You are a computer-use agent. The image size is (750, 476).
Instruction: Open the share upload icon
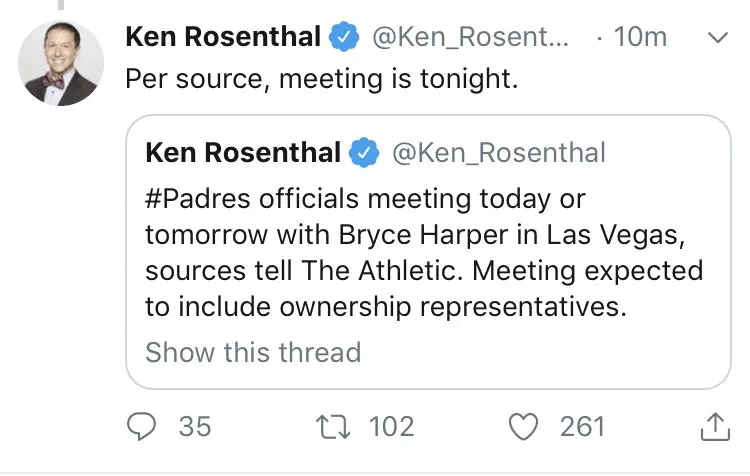pos(712,427)
